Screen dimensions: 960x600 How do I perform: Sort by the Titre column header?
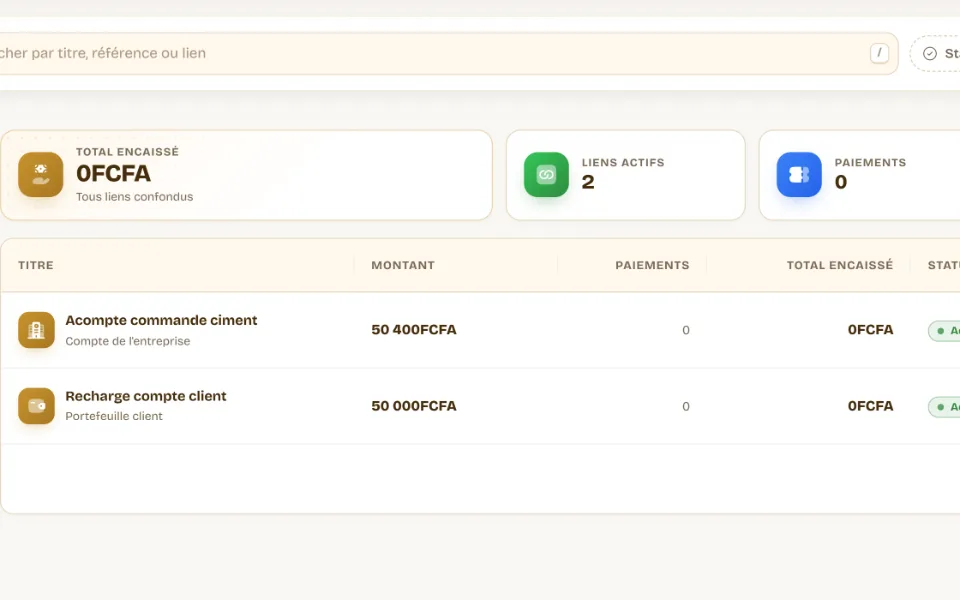(x=36, y=265)
